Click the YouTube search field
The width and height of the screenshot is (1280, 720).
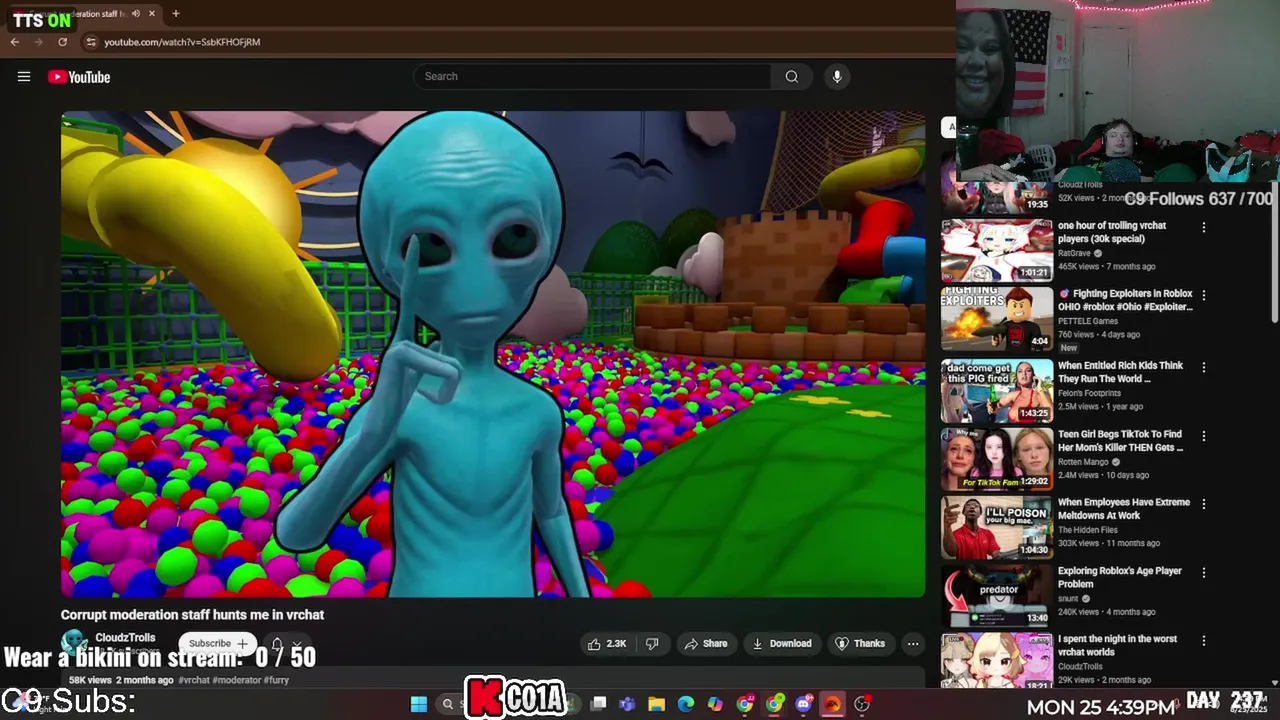pyautogui.click(x=592, y=76)
